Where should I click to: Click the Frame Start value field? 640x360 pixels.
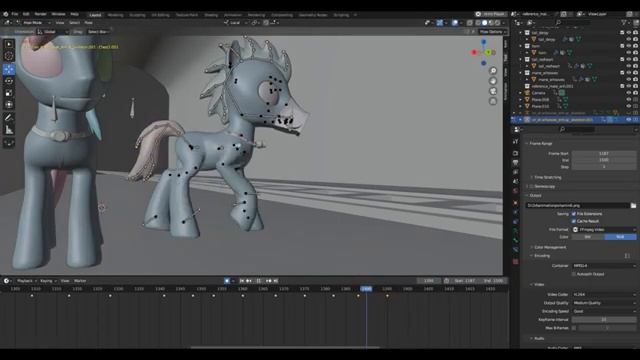coord(604,153)
